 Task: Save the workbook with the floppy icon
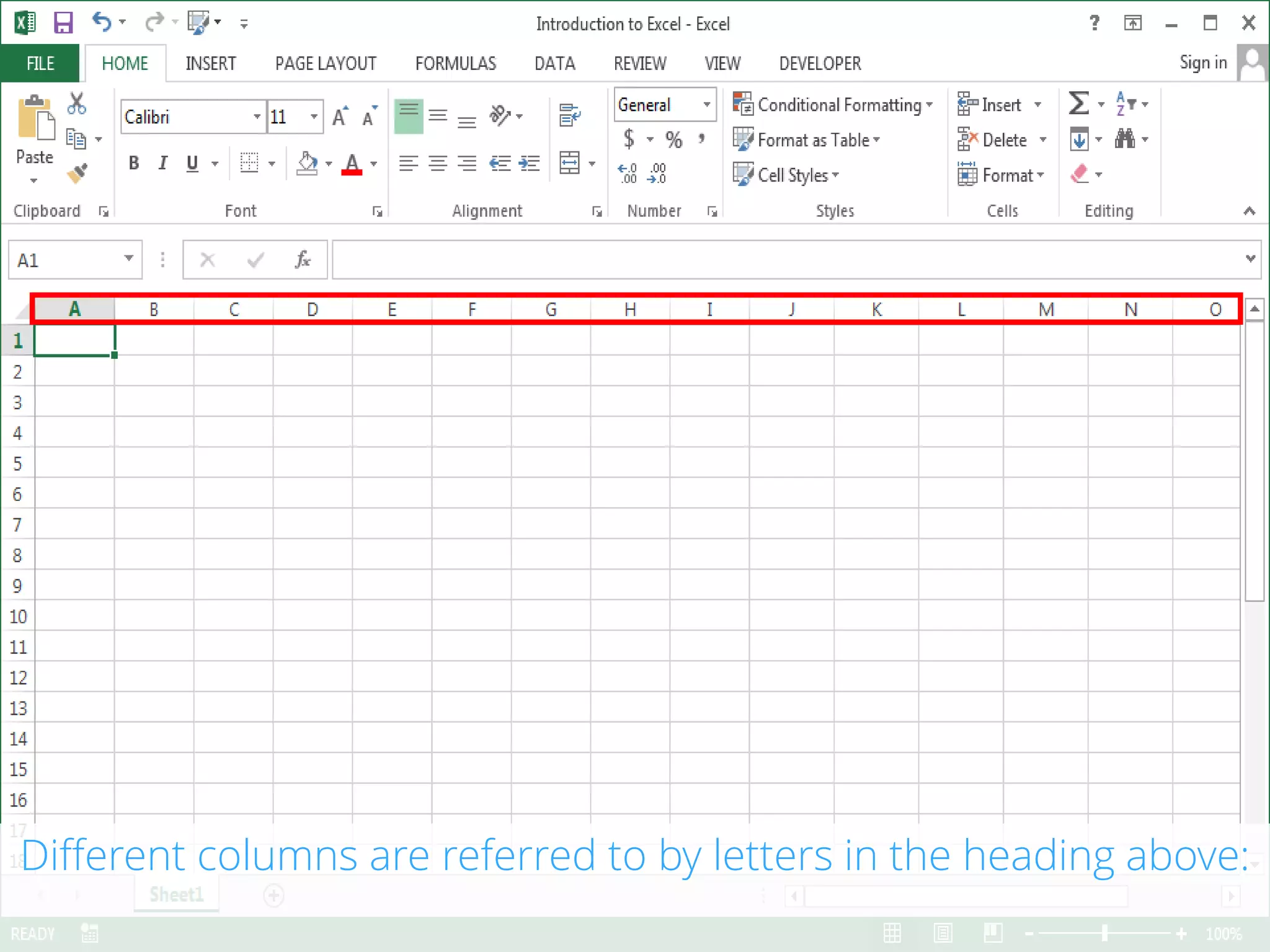coord(63,23)
